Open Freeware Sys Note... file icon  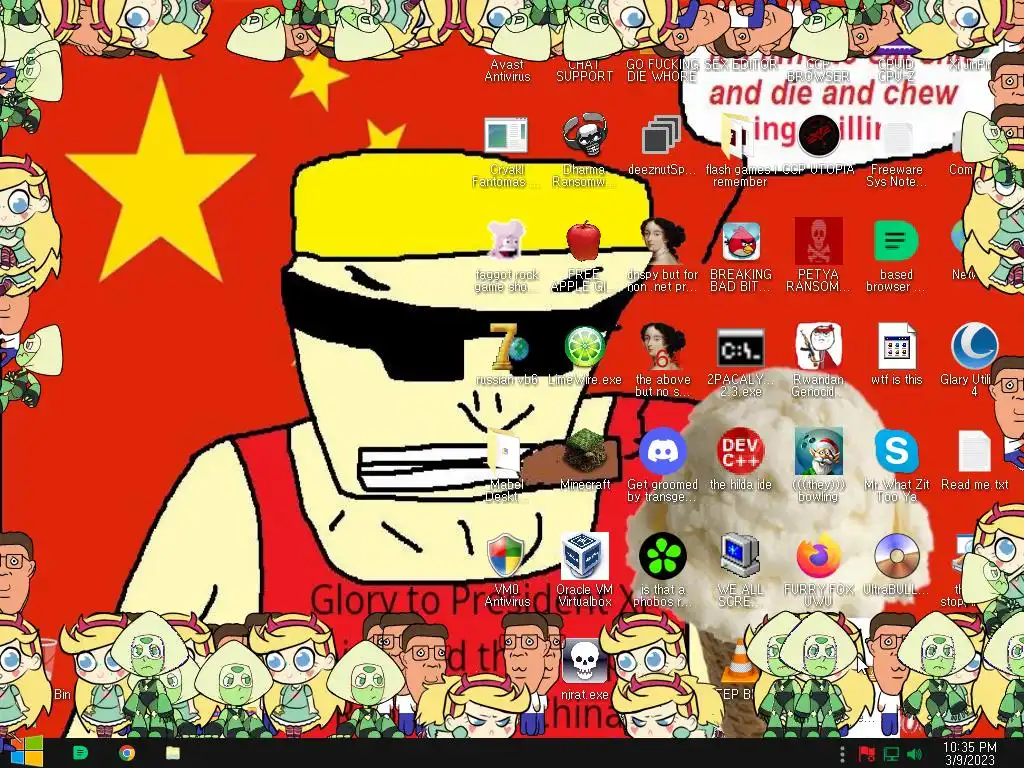pos(897,138)
